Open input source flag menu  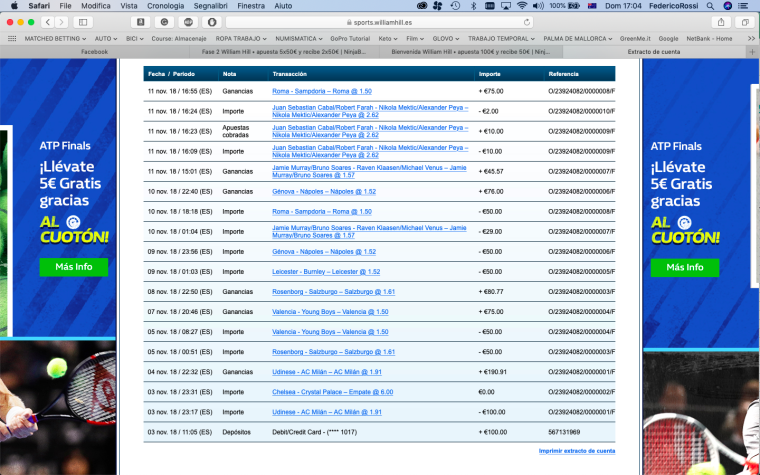[x=592, y=6]
